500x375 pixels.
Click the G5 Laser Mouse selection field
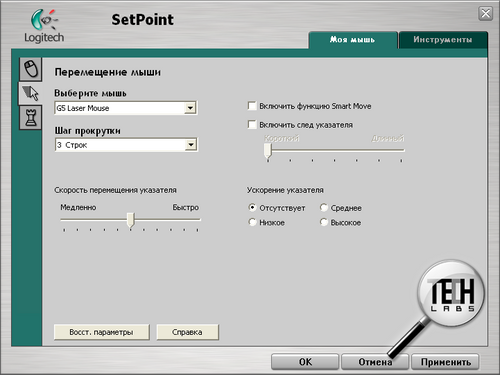126,108
